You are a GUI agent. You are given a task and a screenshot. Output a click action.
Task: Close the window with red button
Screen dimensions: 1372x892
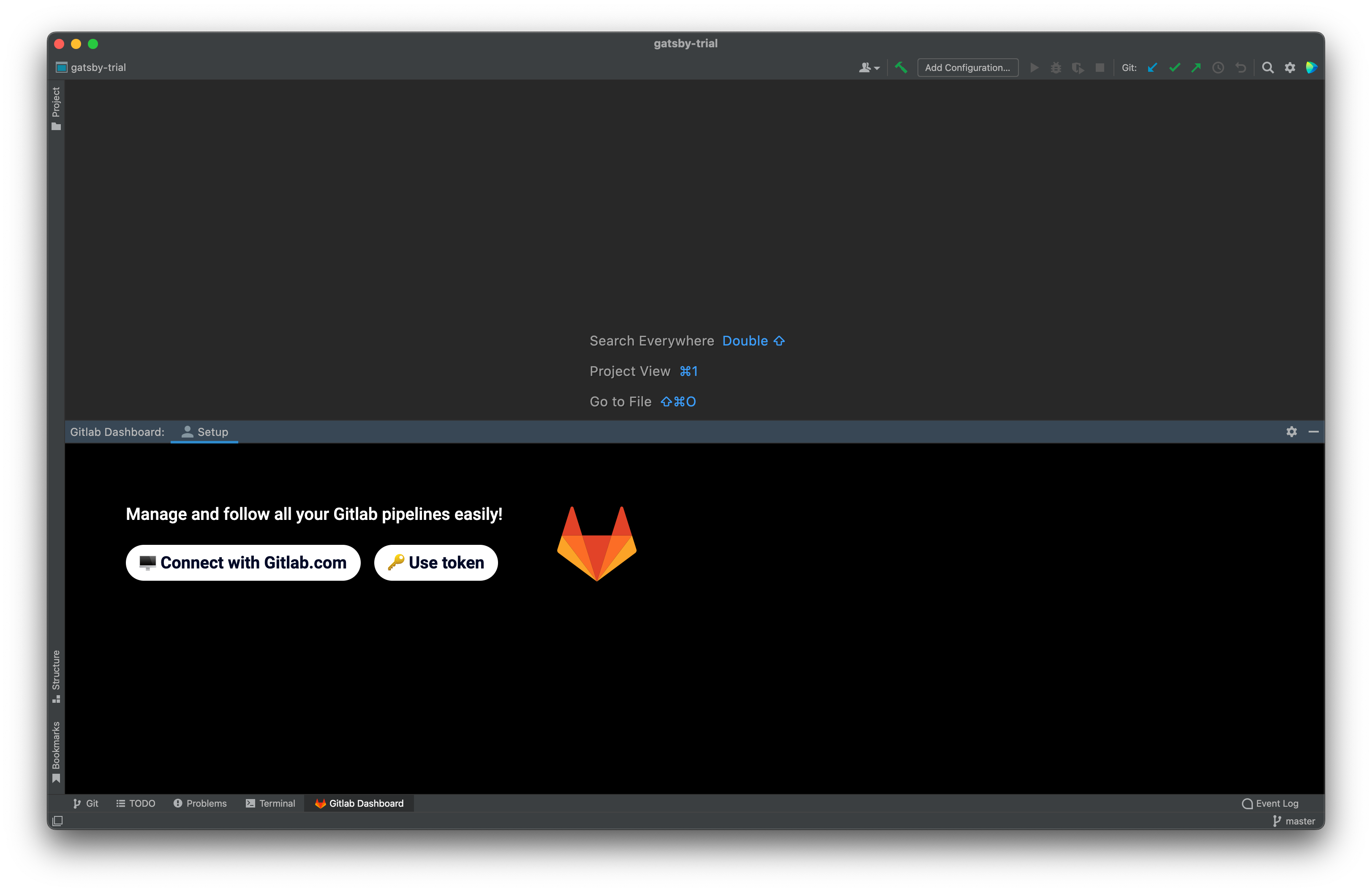[59, 44]
